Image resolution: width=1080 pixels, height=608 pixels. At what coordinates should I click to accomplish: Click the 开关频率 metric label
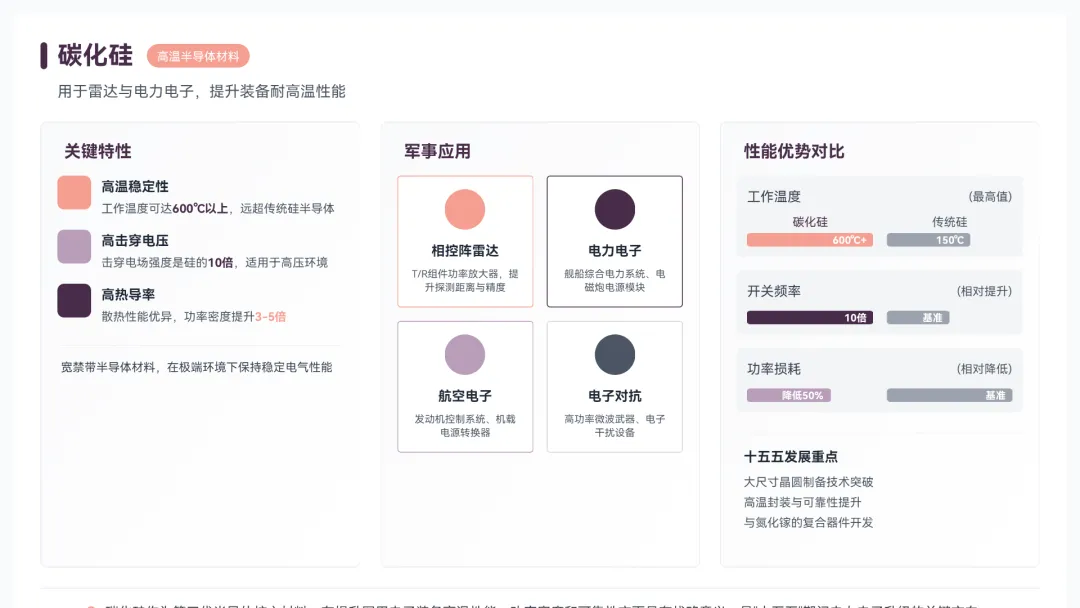pos(774,291)
